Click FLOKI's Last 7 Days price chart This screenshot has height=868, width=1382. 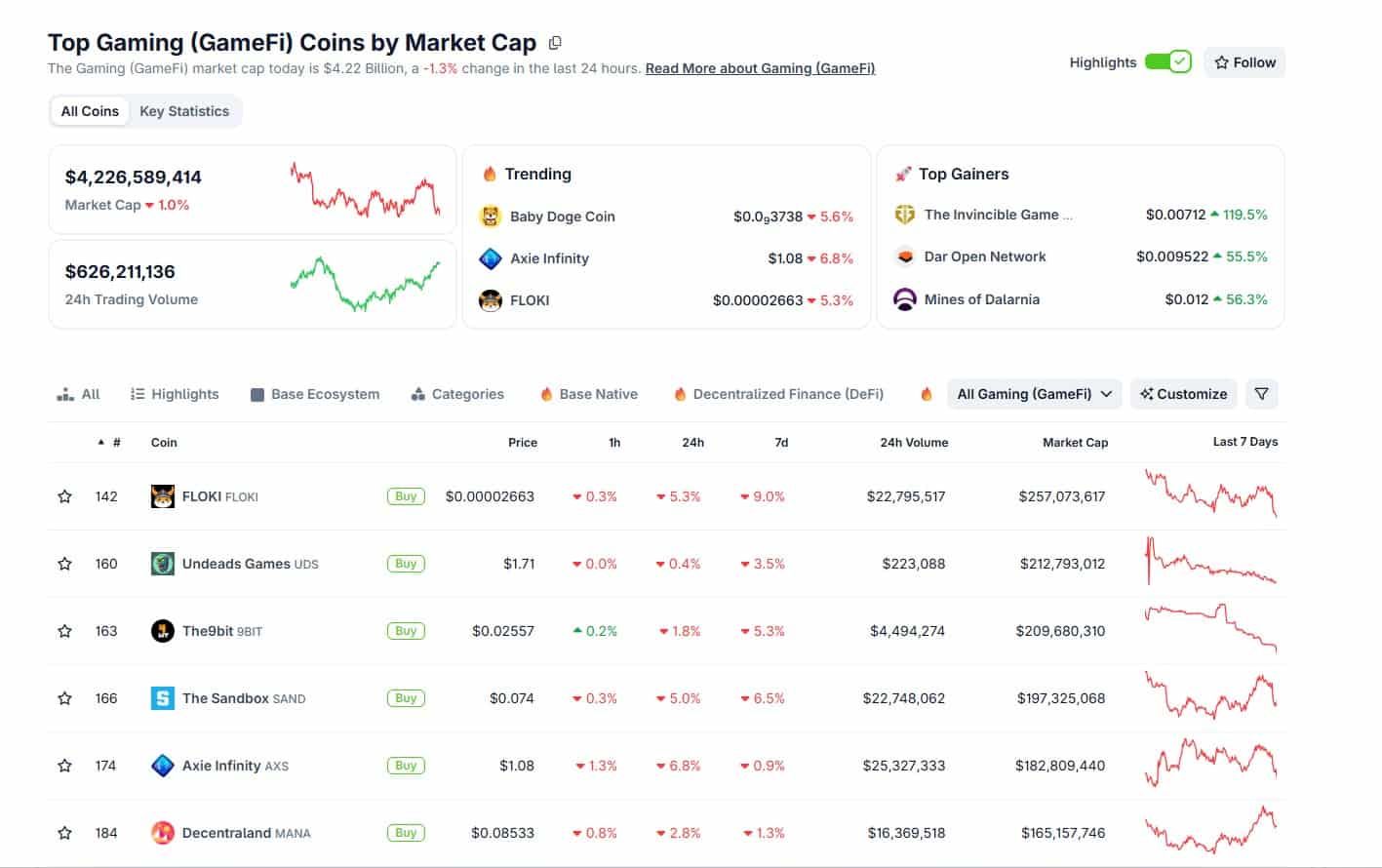(x=1209, y=495)
